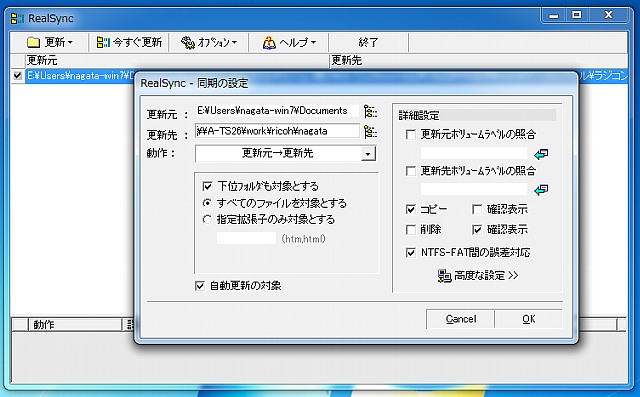Click the 終了 toolbar button
Viewport: 640px width, 397px height.
(x=368, y=42)
